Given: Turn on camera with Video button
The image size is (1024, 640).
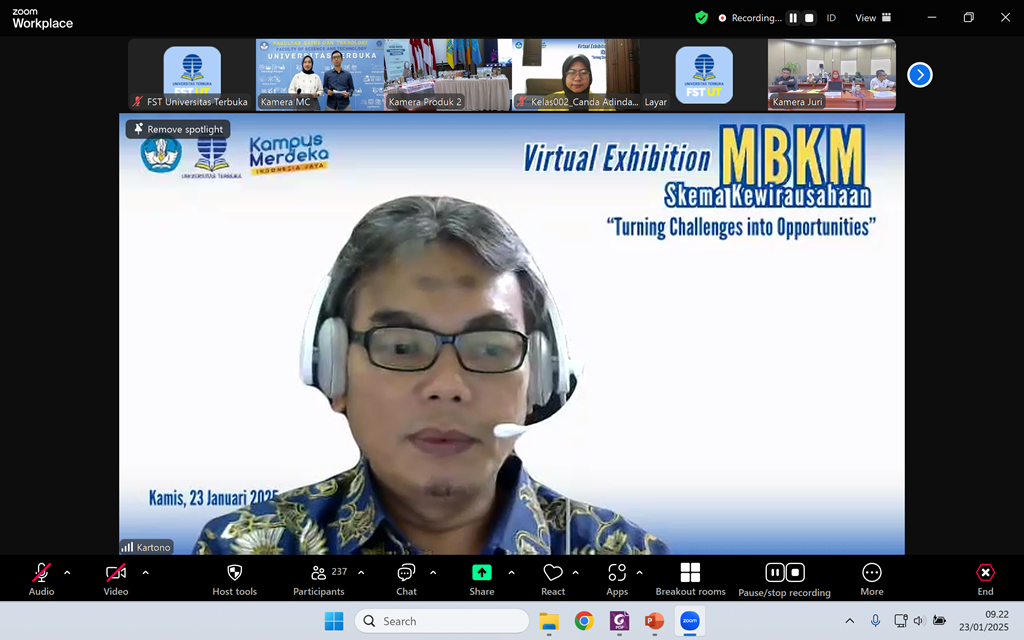Looking at the screenshot, I should click(116, 573).
